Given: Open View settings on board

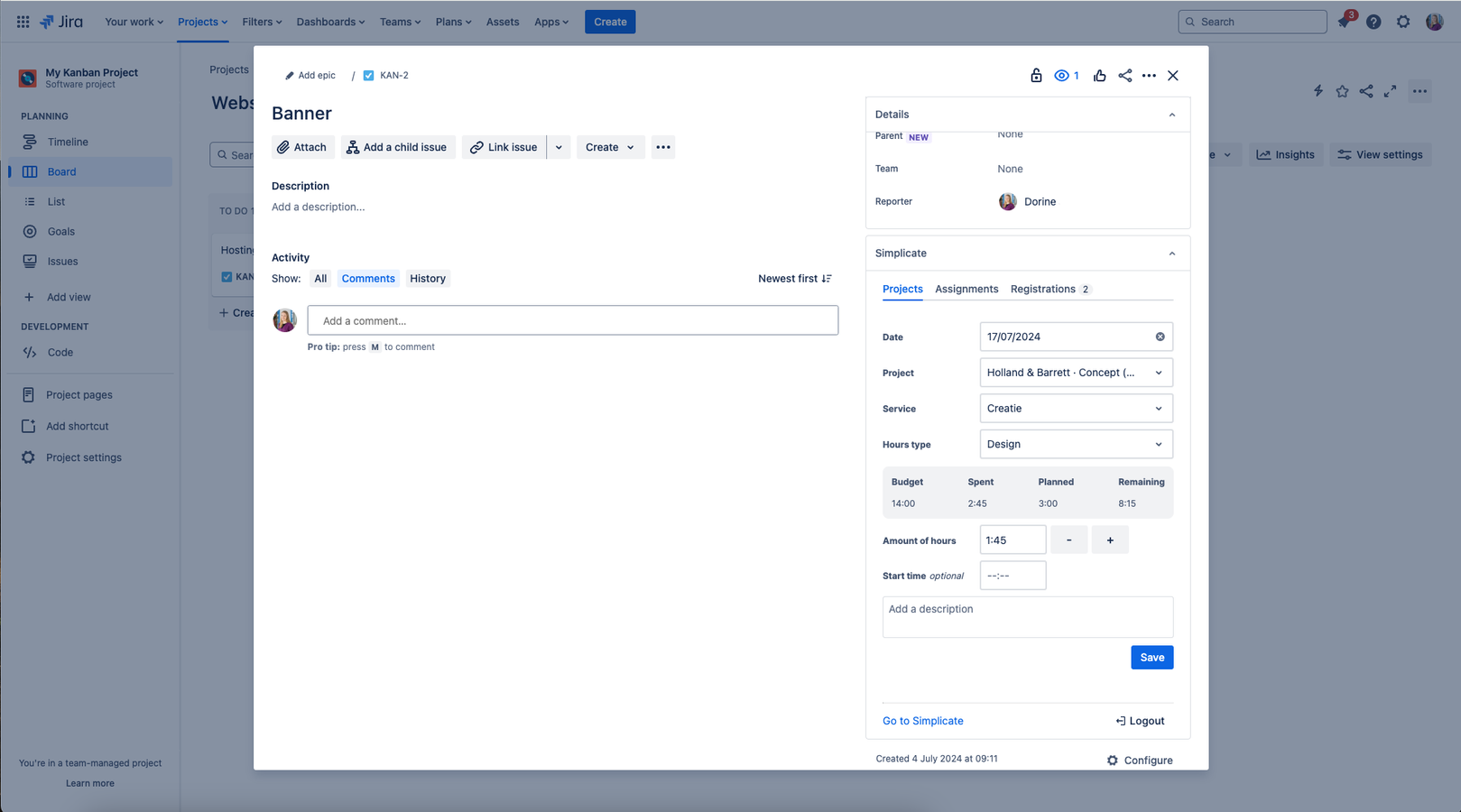Looking at the screenshot, I should click(1381, 155).
